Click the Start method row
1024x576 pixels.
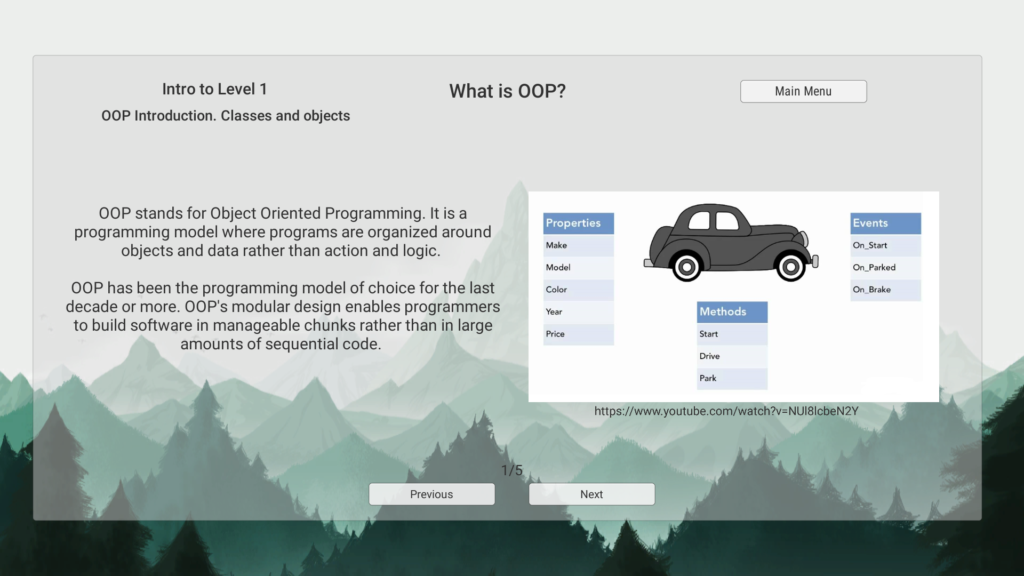731,334
